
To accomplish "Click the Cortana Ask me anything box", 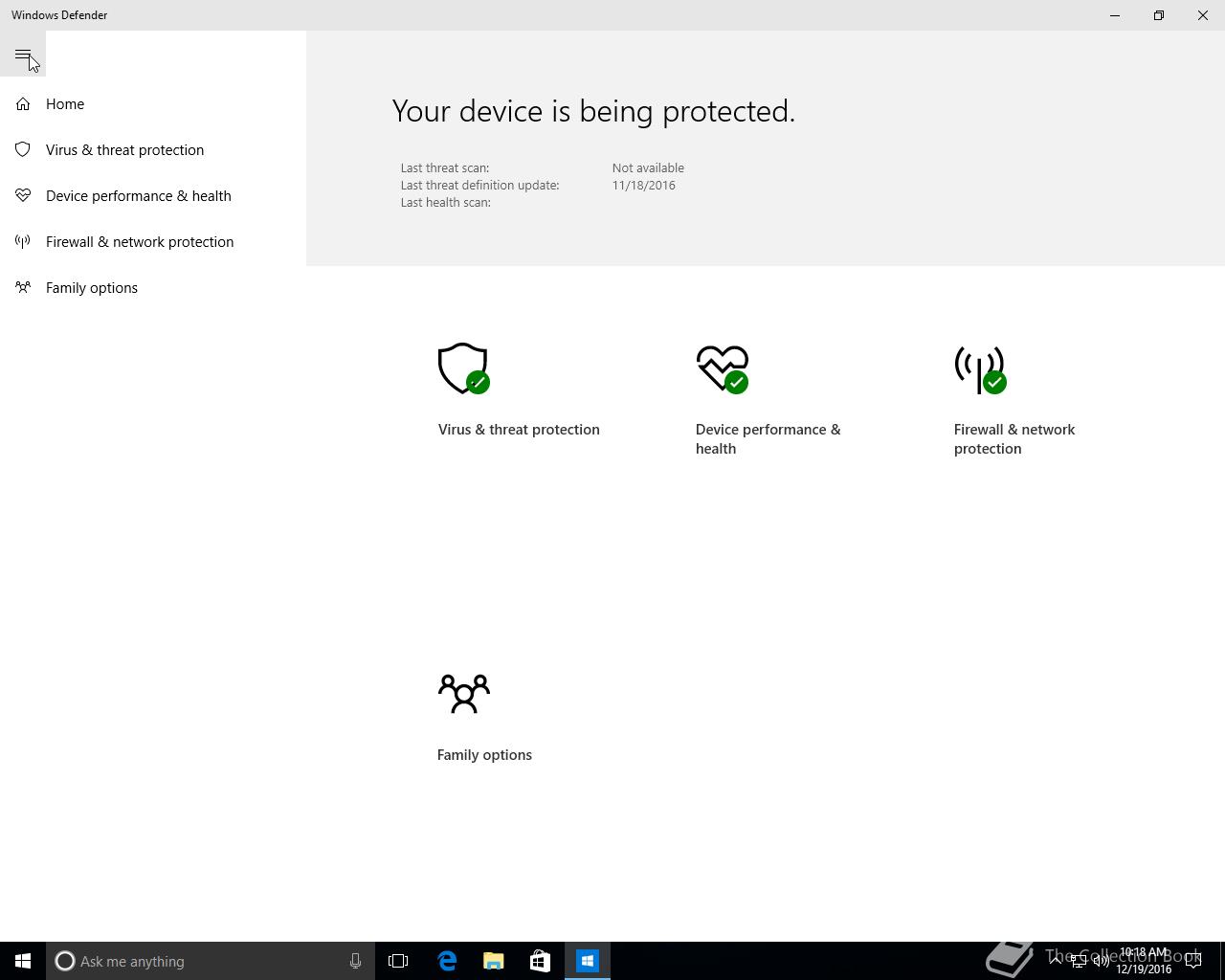I will tap(211, 961).
